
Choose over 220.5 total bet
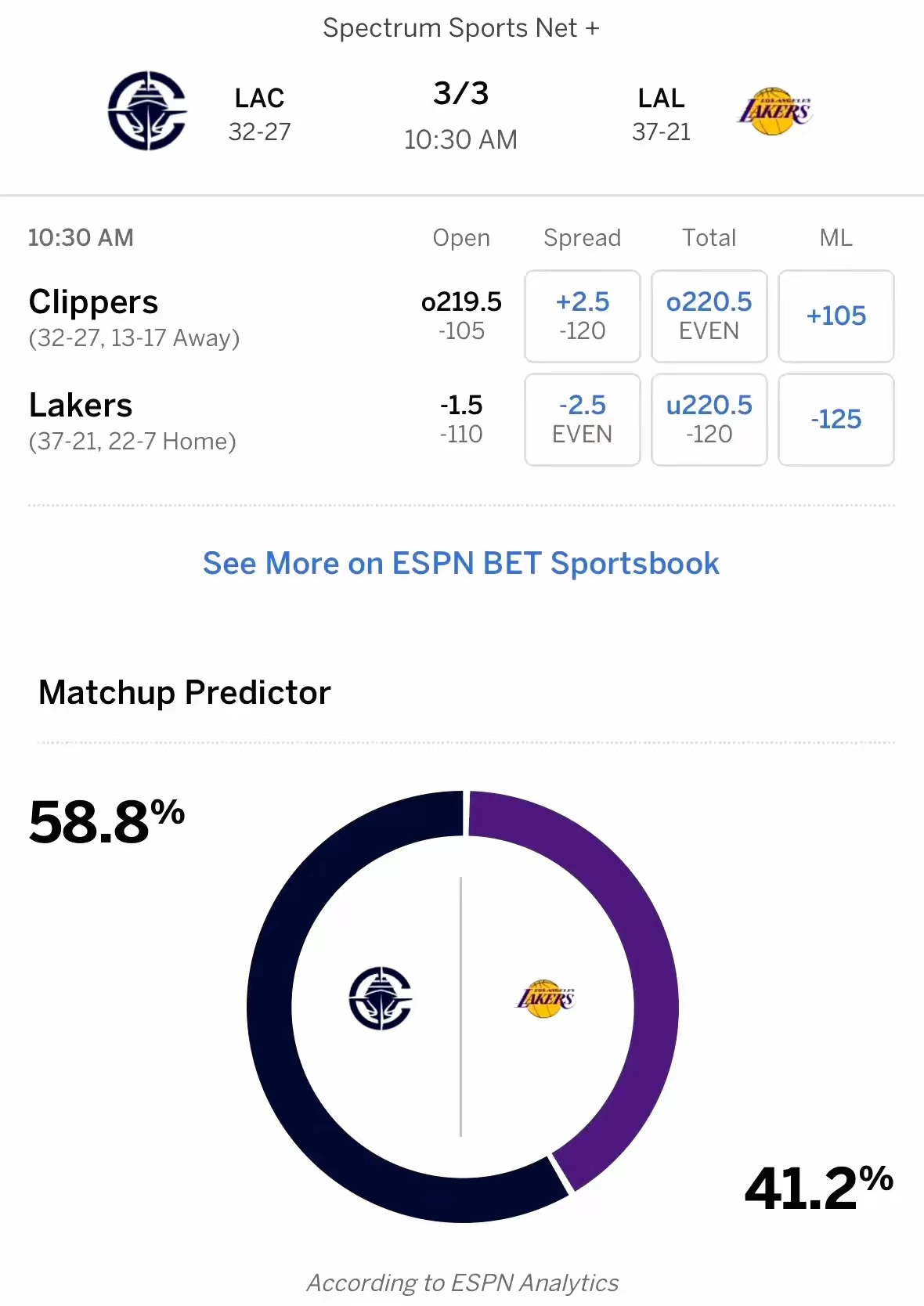coord(709,316)
